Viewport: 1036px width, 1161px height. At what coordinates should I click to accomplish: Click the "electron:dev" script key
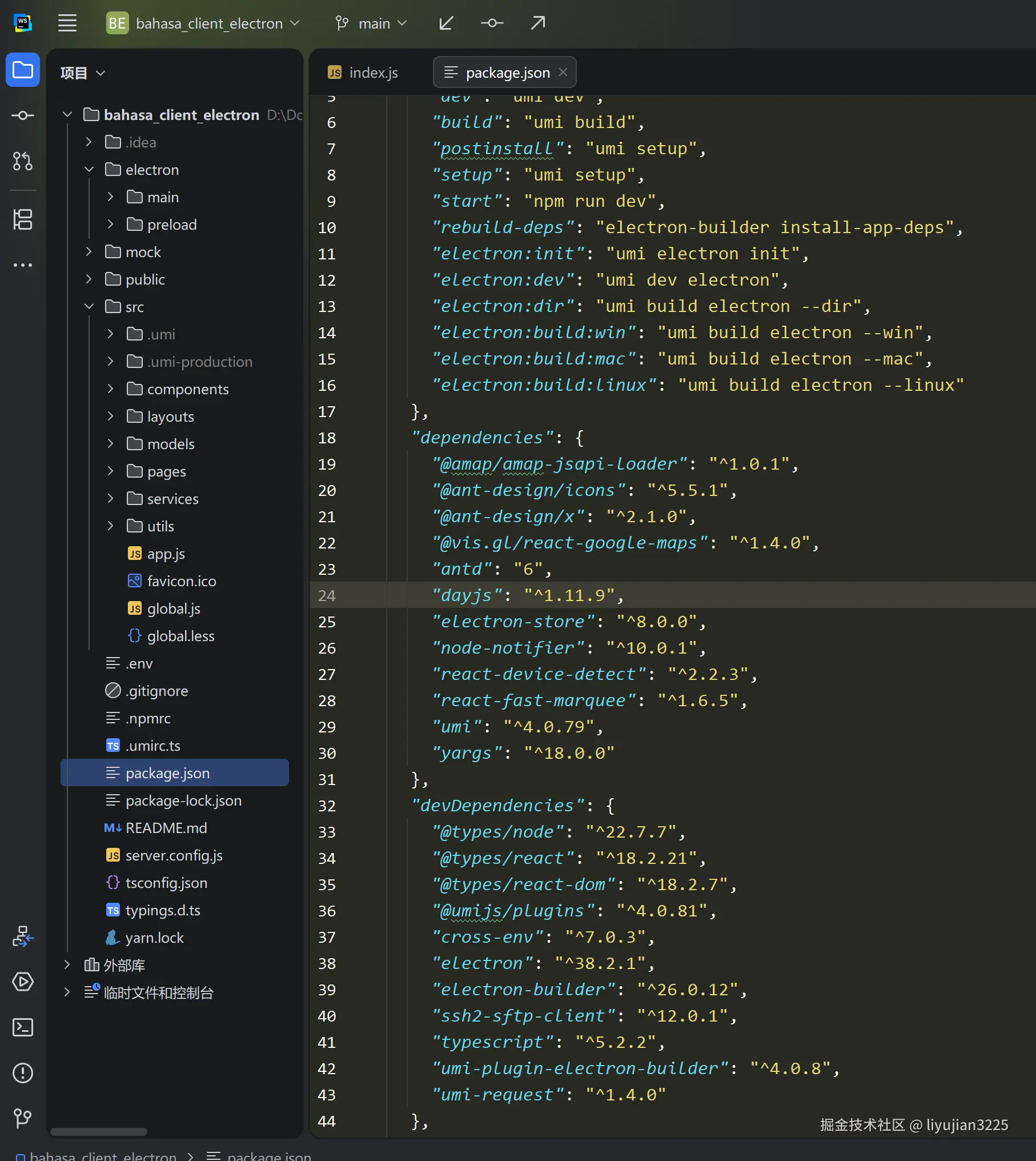pos(503,280)
